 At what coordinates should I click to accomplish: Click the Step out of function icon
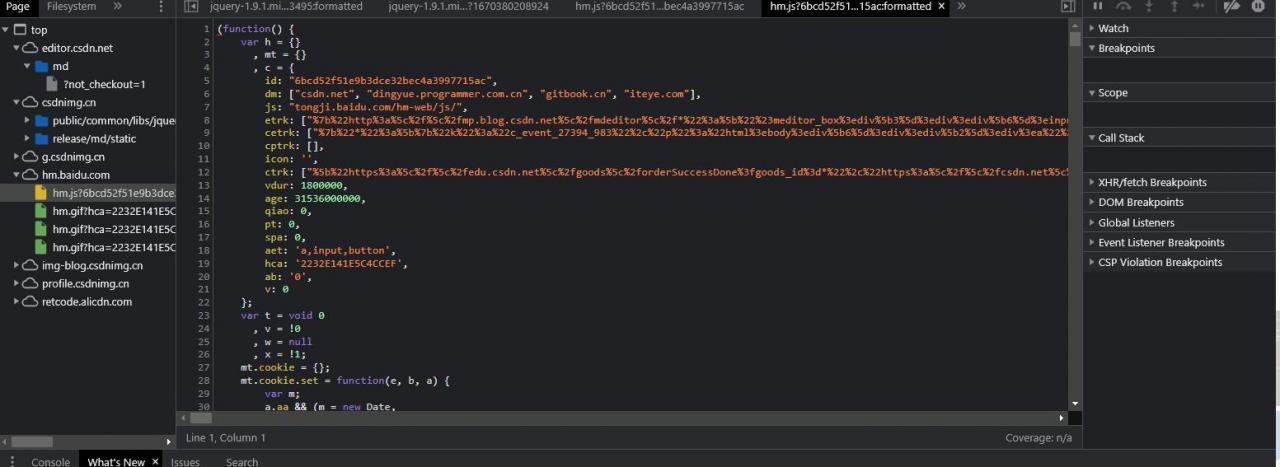[x=1174, y=6]
